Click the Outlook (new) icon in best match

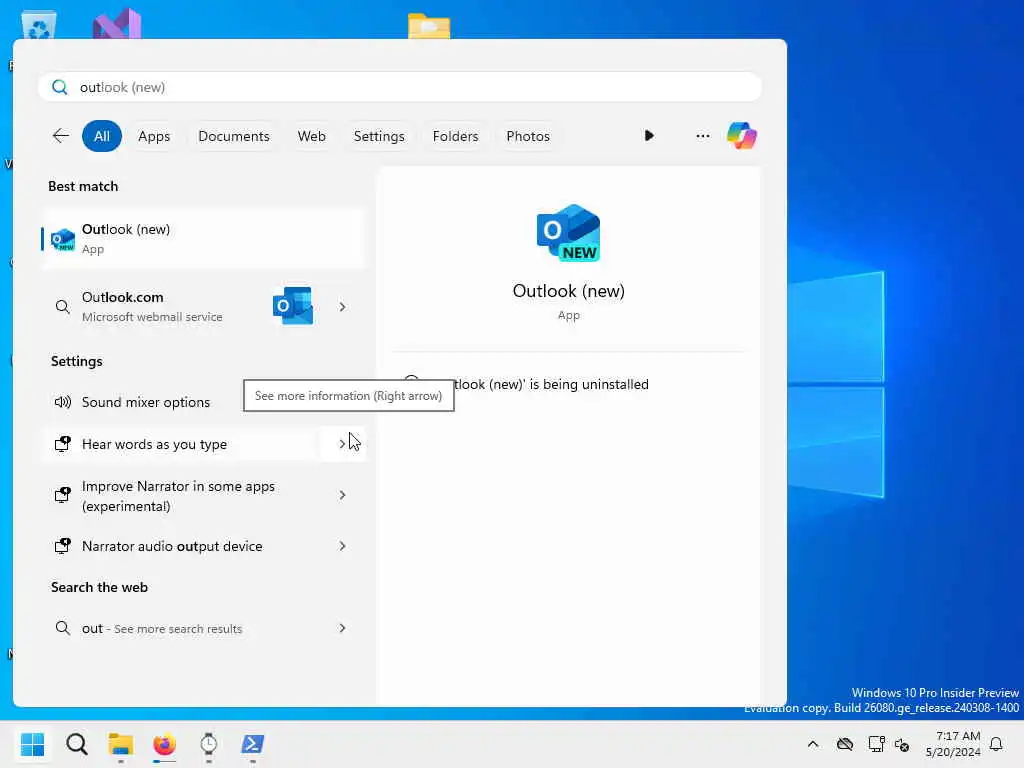point(63,239)
